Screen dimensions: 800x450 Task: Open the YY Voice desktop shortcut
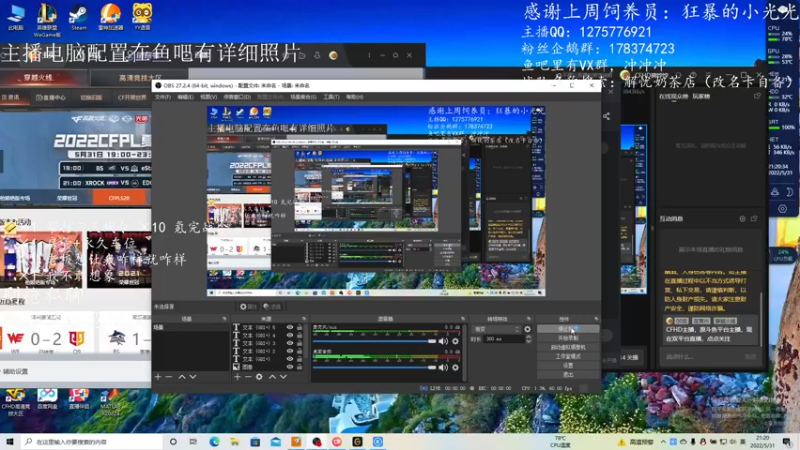[x=142, y=17]
